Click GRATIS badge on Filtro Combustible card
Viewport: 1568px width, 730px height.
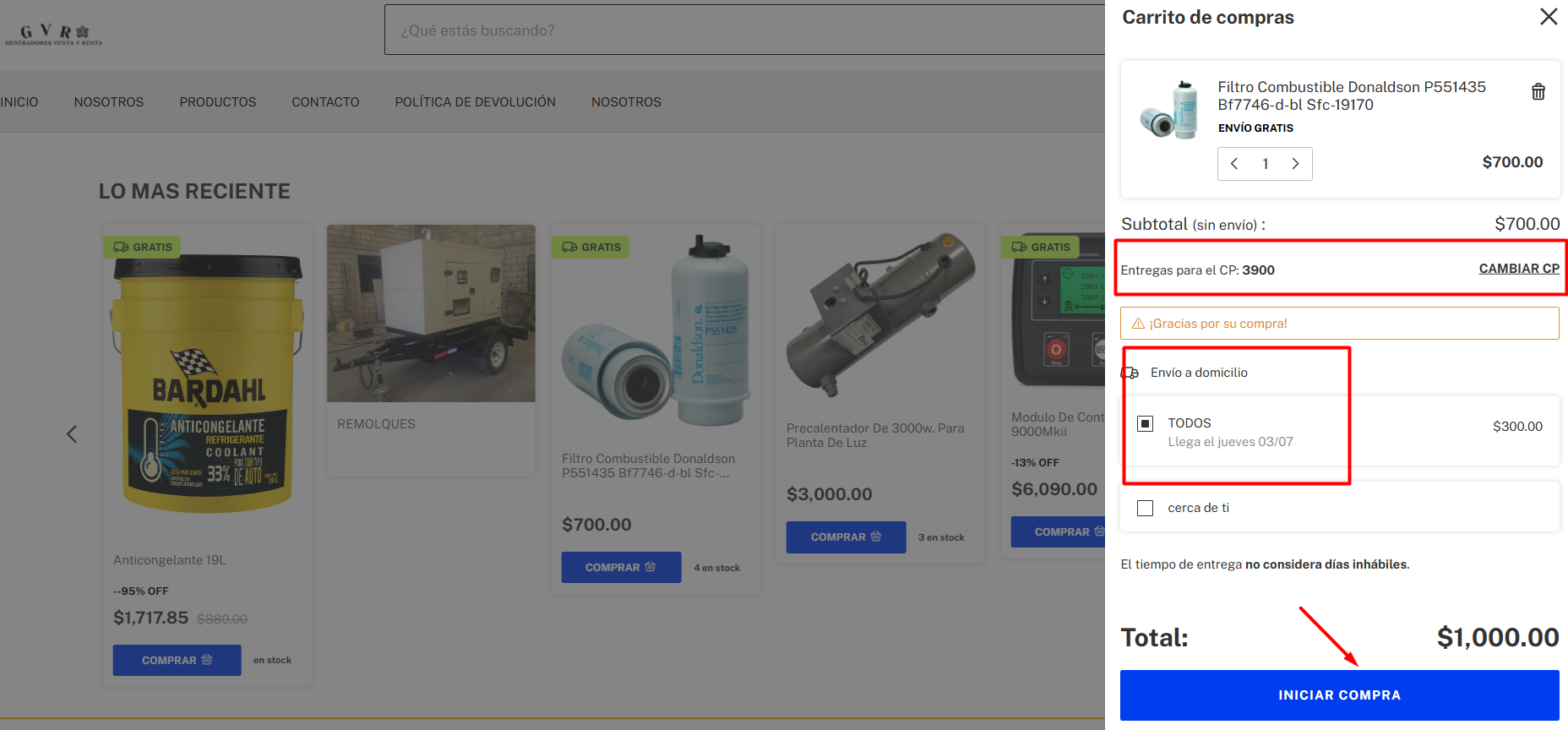591,247
